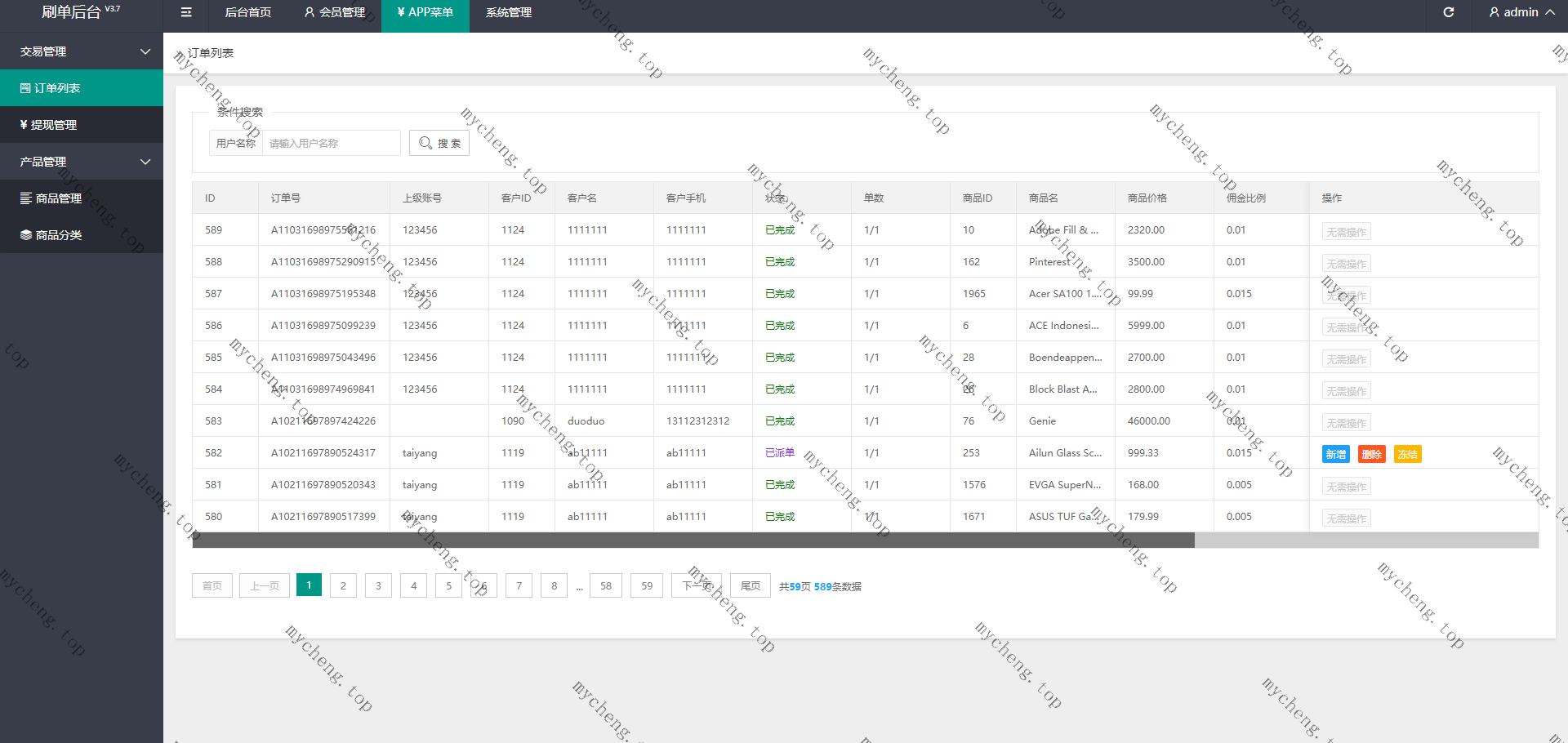This screenshot has height=743, width=1568.
Task: Collapse the 交易管理 sidebar section
Action: coord(82,51)
